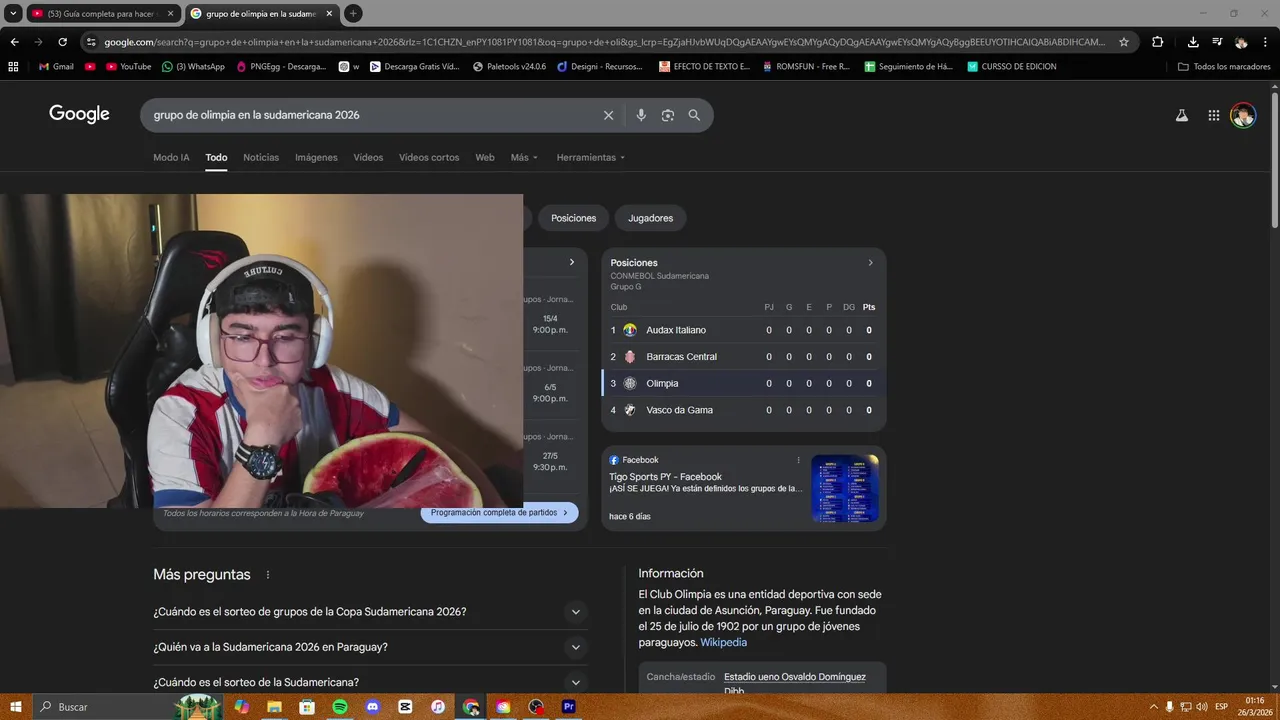Screen dimensions: 1280x720
Task: Open full standings via Posiciones chevron
Action: 870,263
